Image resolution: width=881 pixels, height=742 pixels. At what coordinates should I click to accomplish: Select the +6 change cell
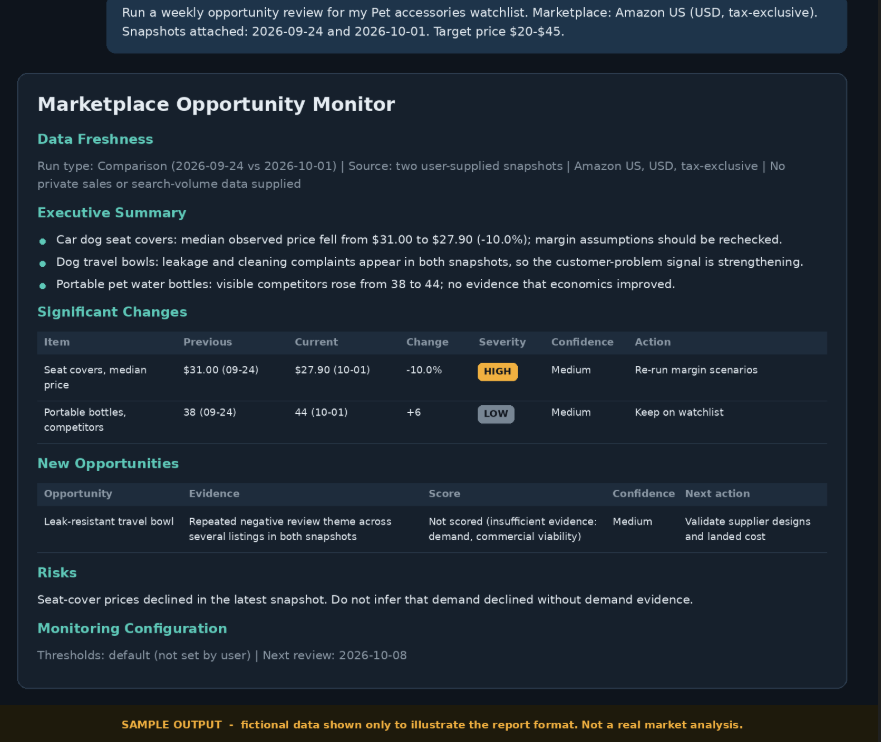[414, 413]
